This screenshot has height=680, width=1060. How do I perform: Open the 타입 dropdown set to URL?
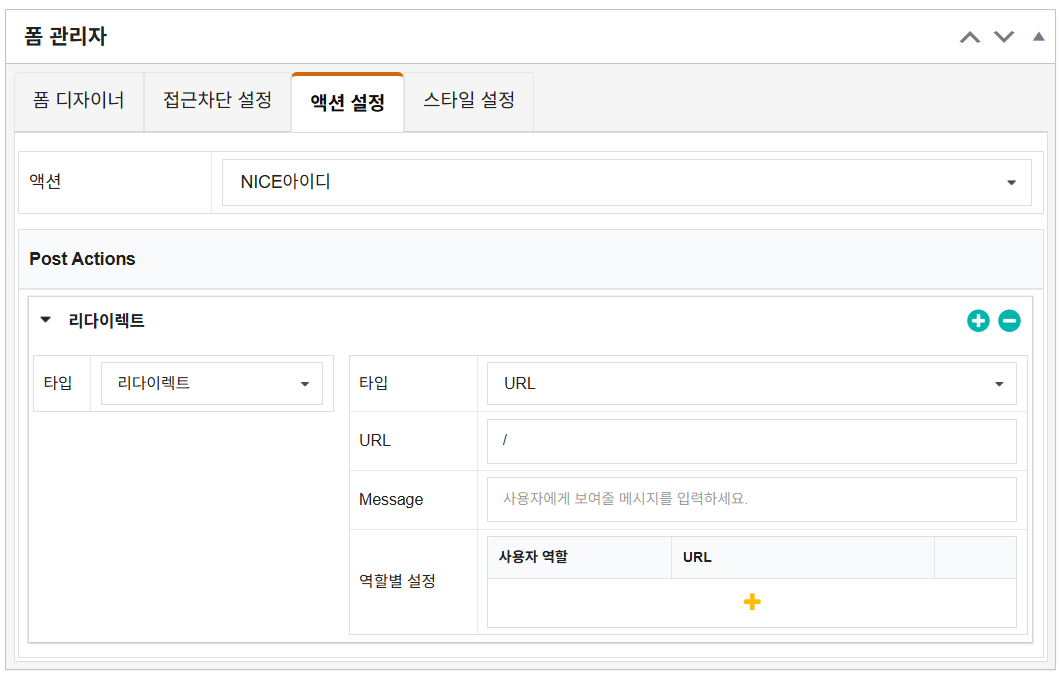point(751,383)
